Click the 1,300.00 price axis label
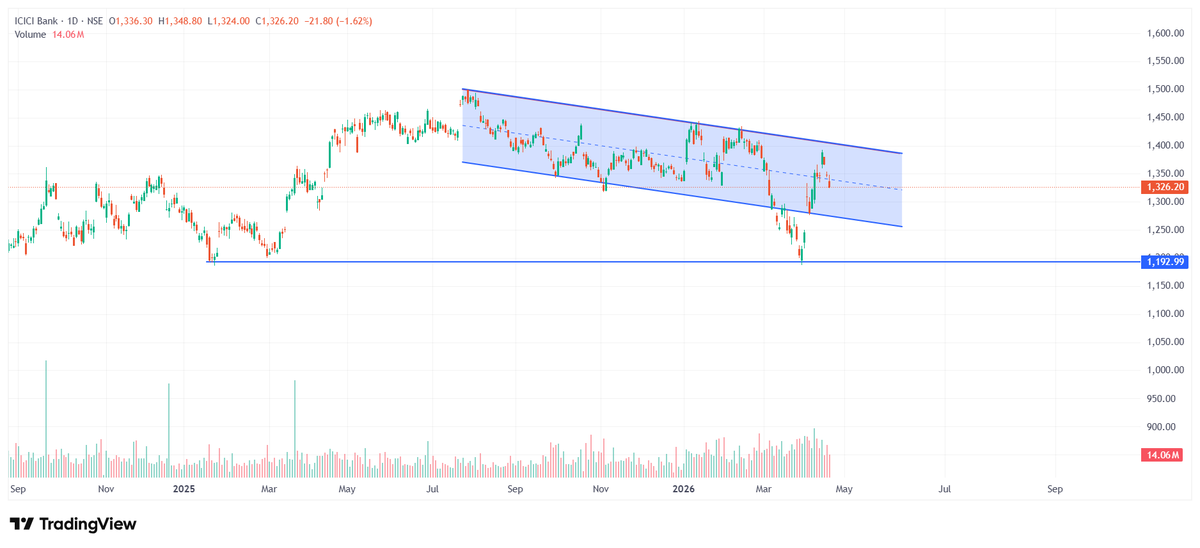 pos(1165,202)
